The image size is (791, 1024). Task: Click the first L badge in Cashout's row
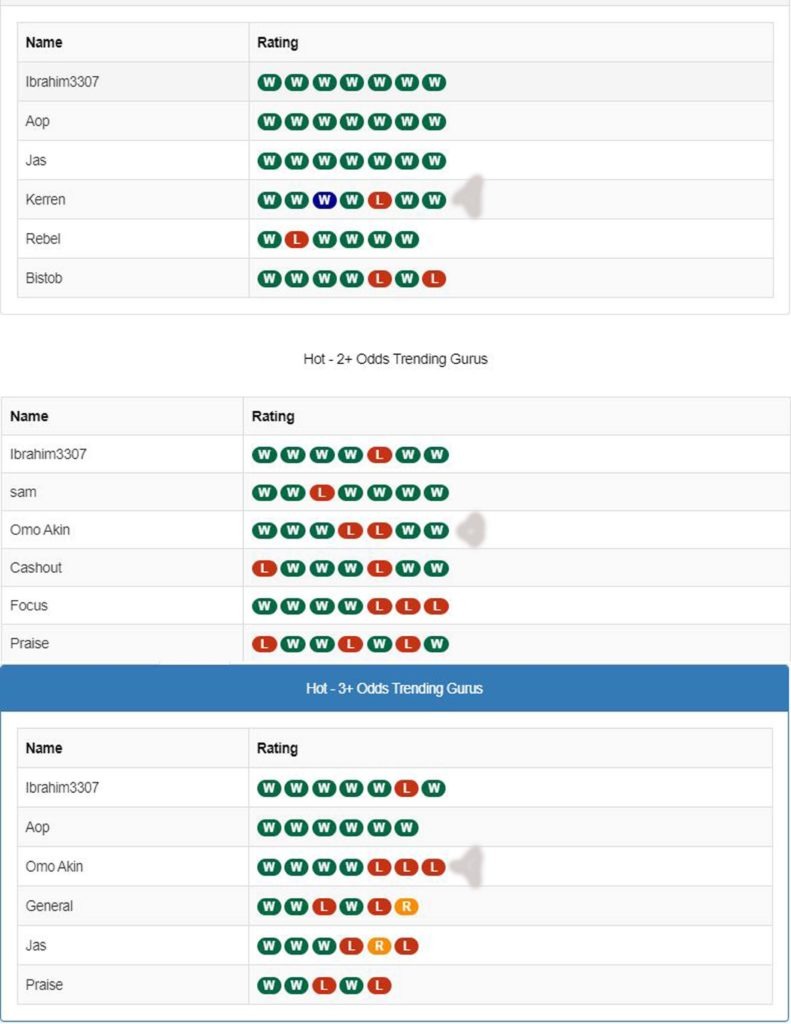(264, 568)
